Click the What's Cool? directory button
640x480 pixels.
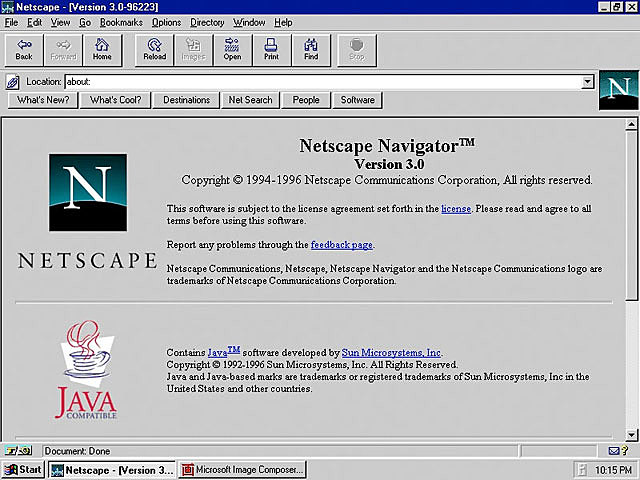tap(116, 100)
